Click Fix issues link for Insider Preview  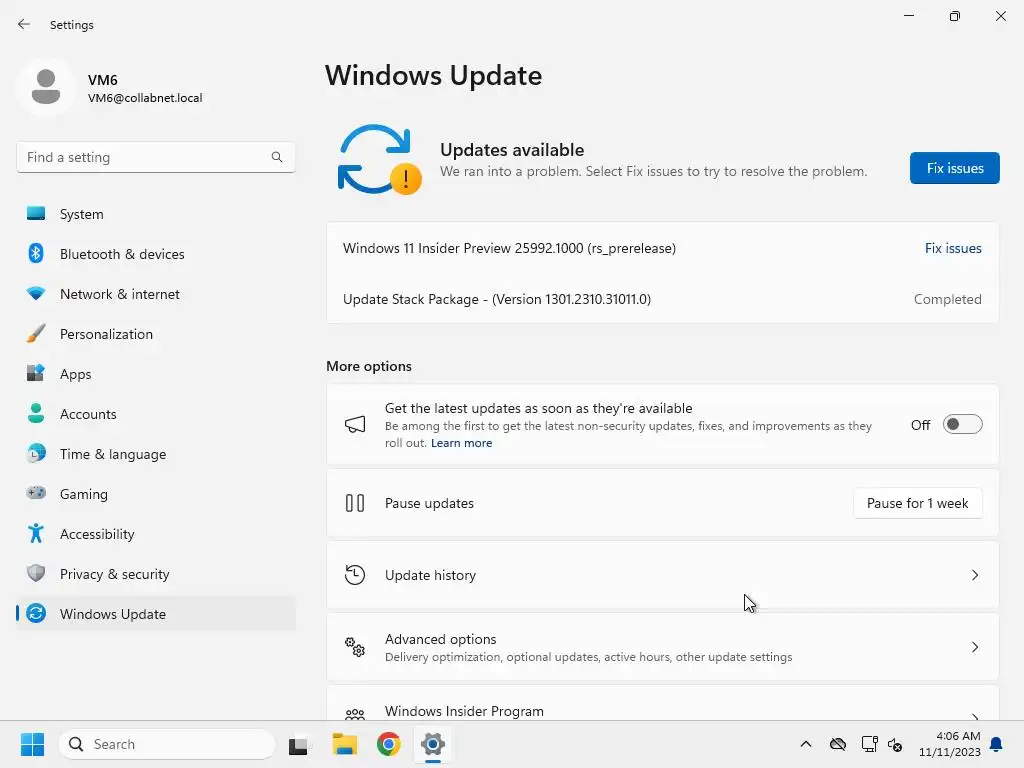(953, 248)
